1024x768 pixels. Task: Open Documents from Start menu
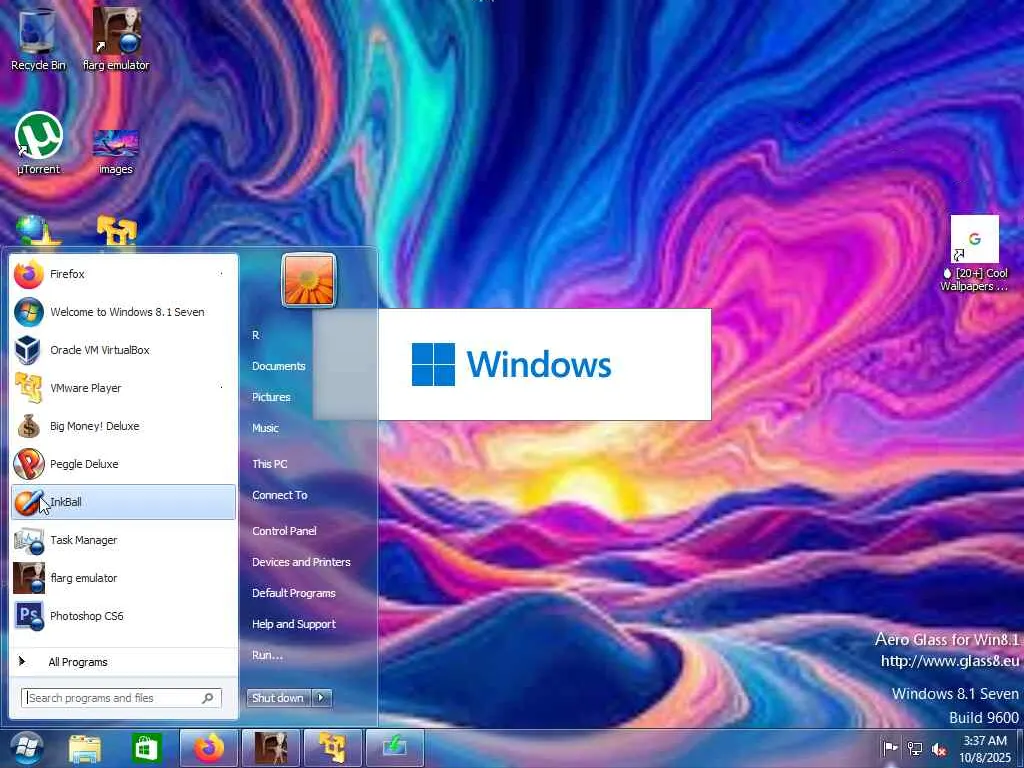(x=279, y=366)
